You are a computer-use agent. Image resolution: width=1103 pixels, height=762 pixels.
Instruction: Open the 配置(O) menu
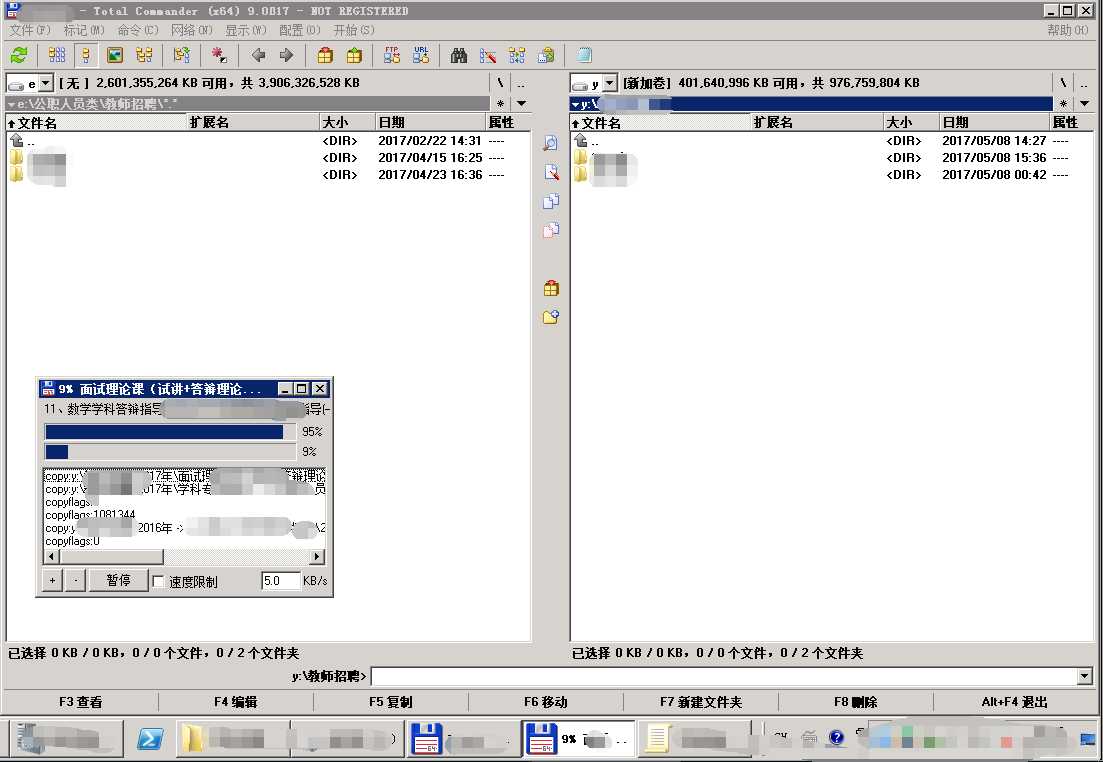[300, 30]
